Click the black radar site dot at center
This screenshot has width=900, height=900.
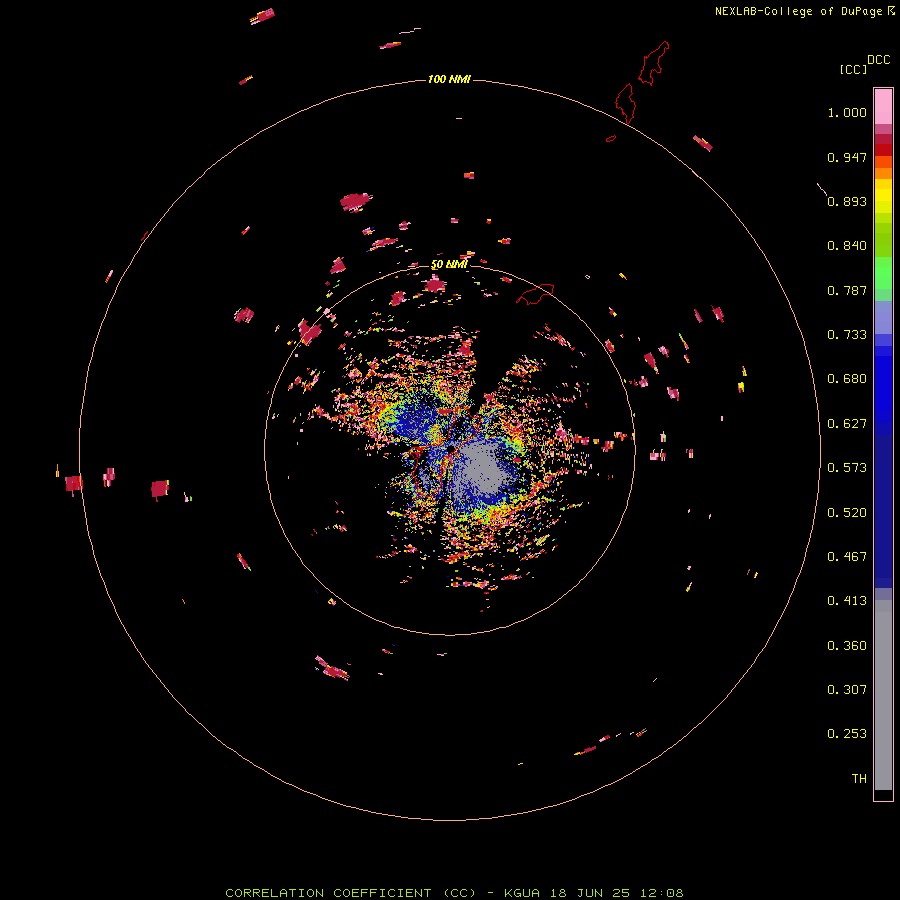click(x=451, y=449)
